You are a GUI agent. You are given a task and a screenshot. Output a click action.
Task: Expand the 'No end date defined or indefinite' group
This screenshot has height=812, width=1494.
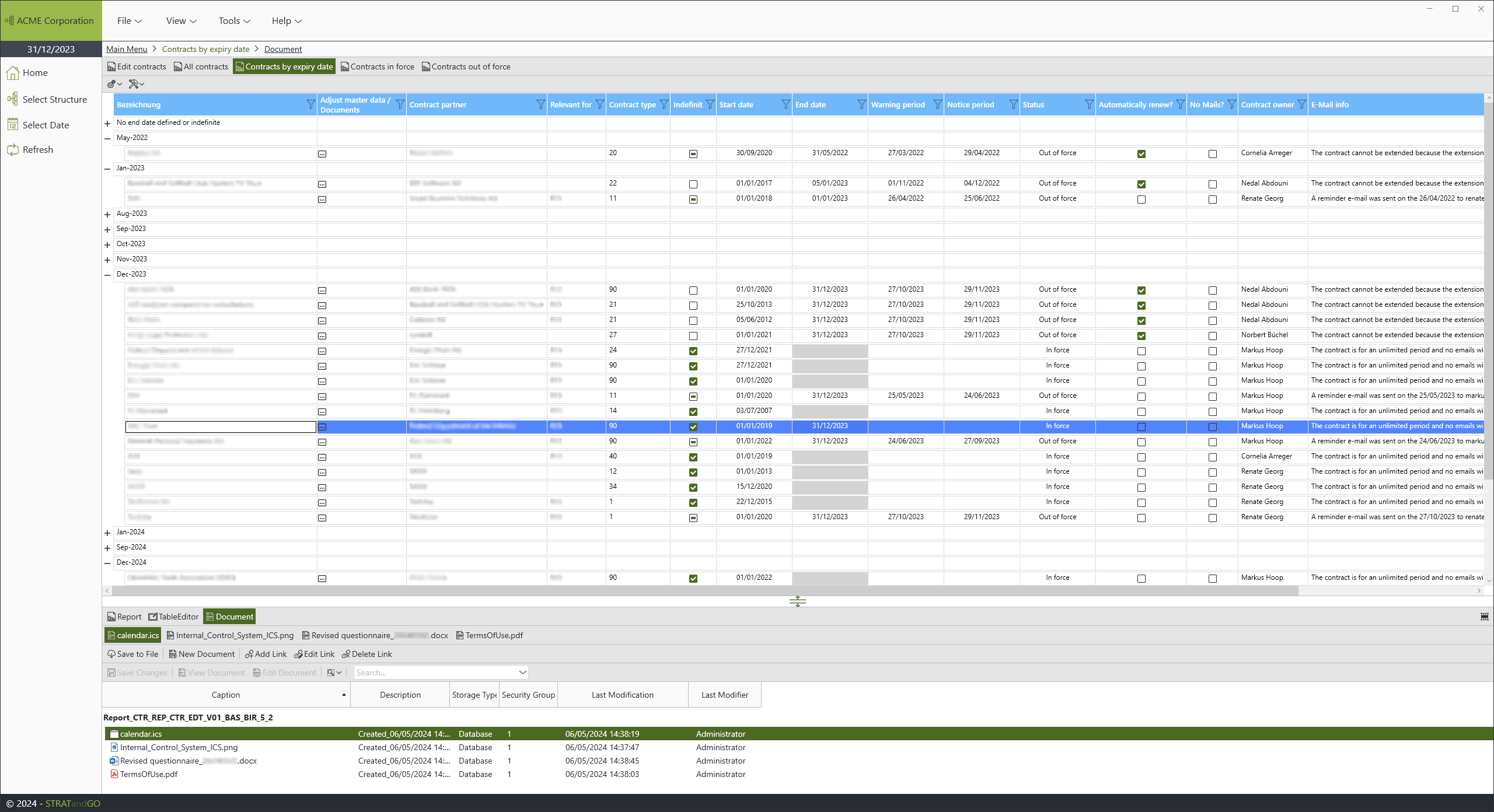tap(107, 124)
